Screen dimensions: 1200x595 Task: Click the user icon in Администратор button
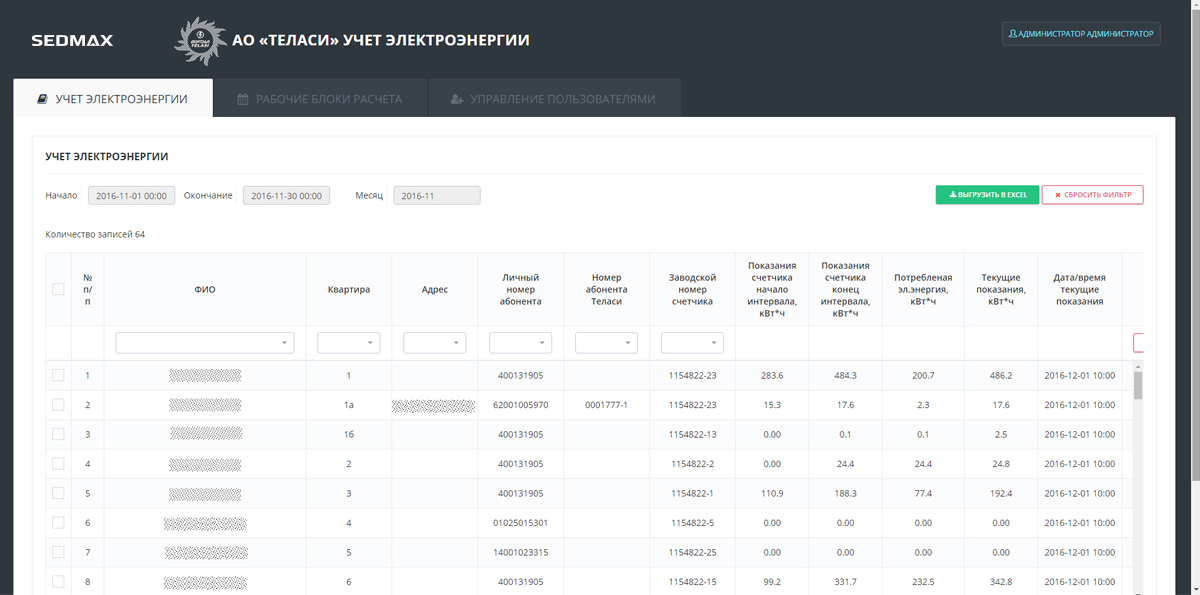(x=1014, y=34)
